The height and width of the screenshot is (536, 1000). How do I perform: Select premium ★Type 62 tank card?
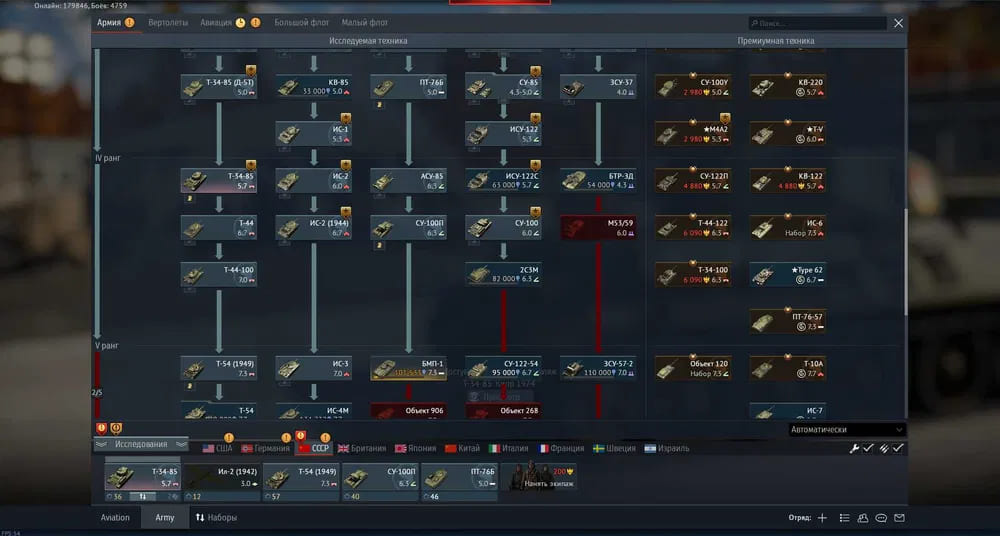point(788,274)
